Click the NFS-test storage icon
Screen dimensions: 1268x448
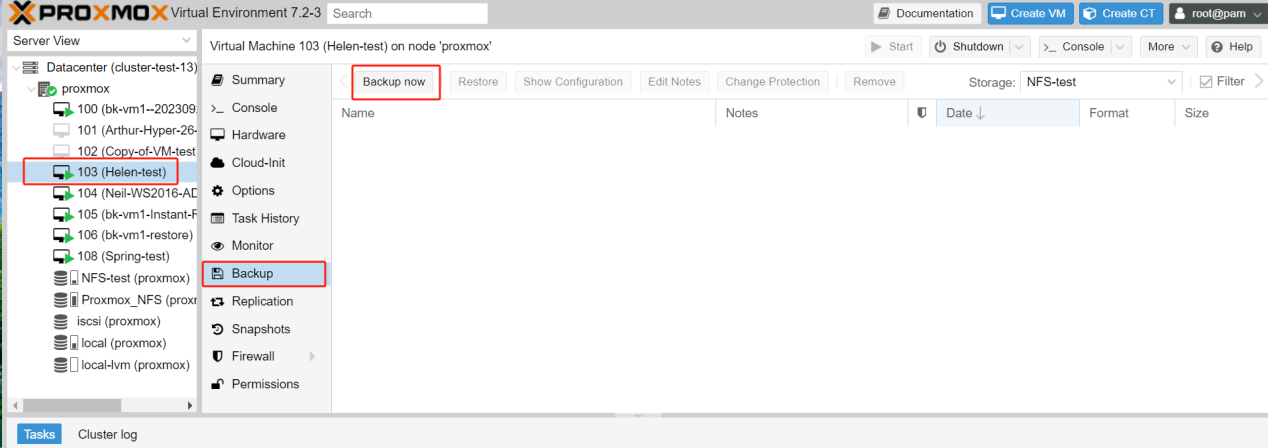click(x=65, y=278)
